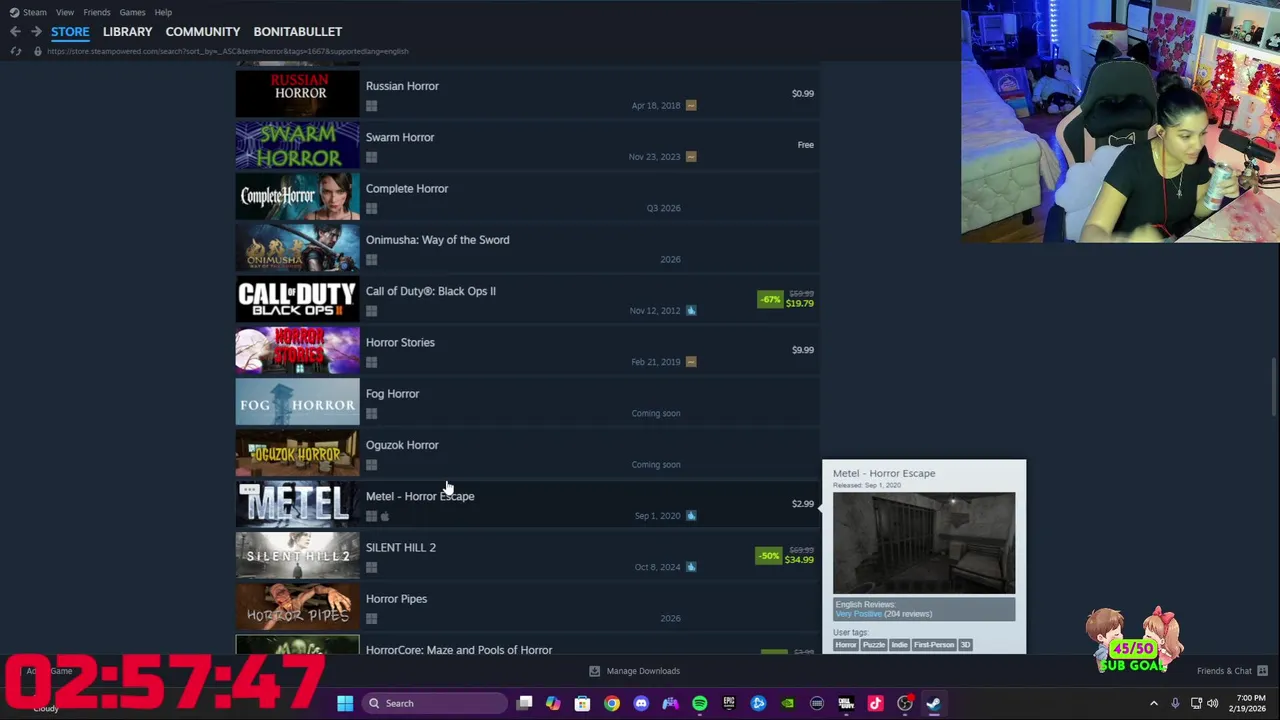Open TikTok from the taskbar
The height and width of the screenshot is (720, 1280).
875,703
